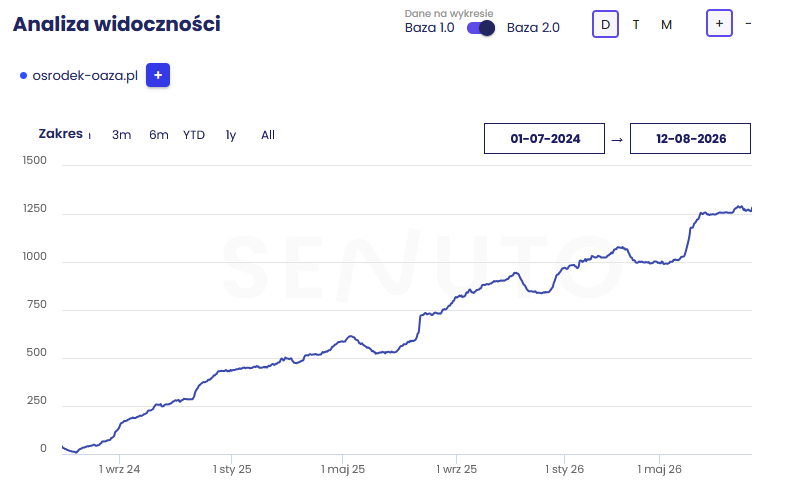
Task: Select the 3m range
Action: 121,135
